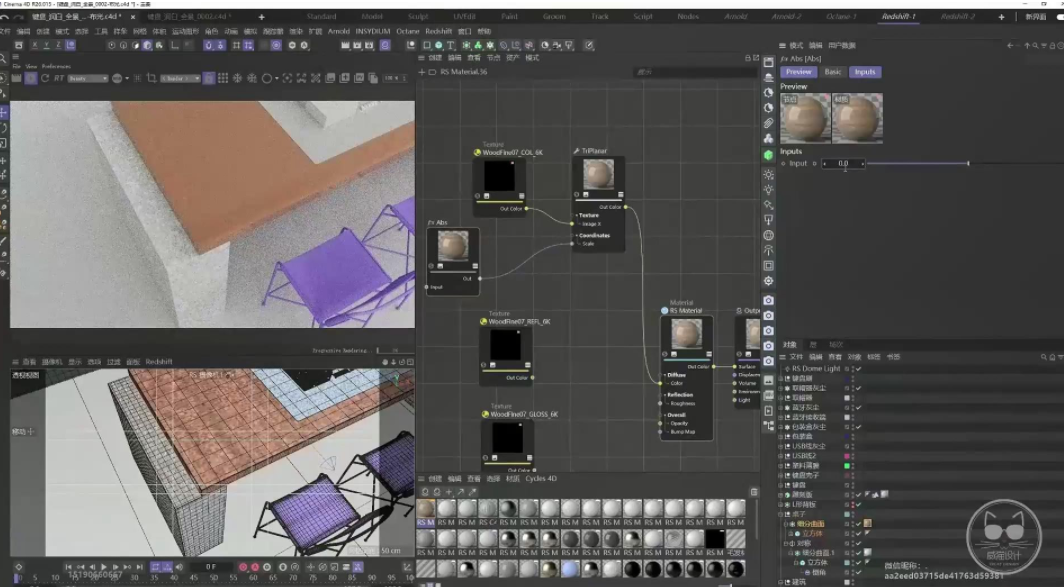Toggle Z axis lock in top toolbar
This screenshot has height=587, width=1064.
(x=58, y=45)
